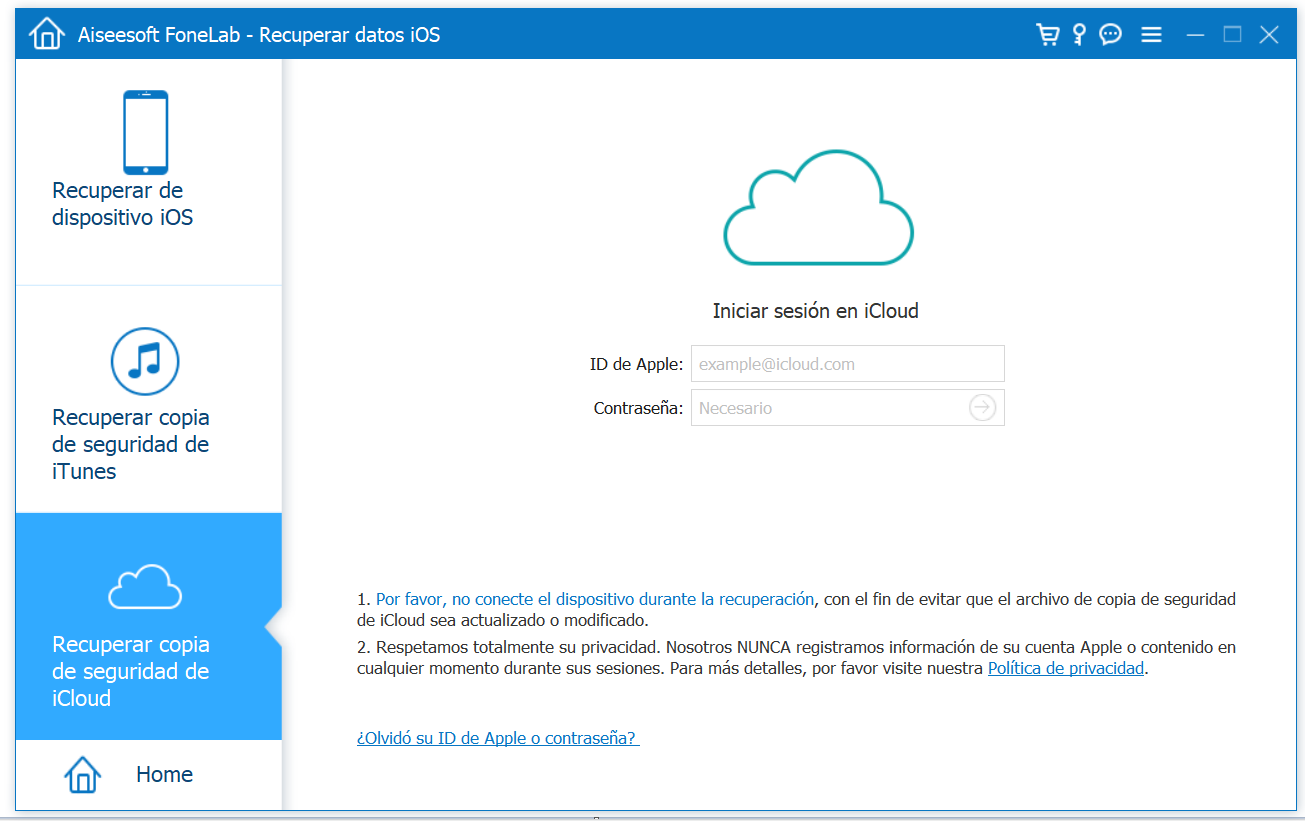1305x821 pixels.
Task: Click the large iCloud cloud graphic
Action: [x=818, y=207]
